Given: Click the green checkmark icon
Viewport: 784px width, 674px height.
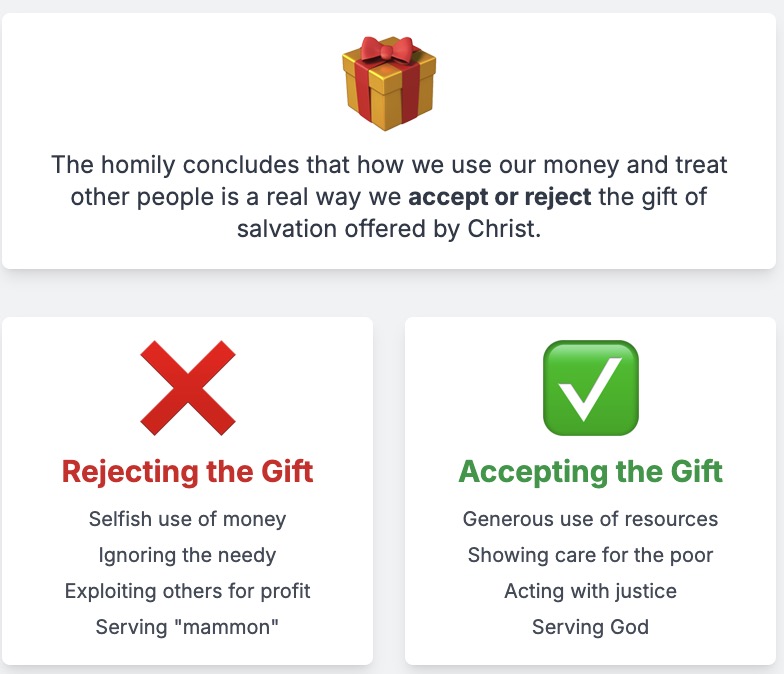Looking at the screenshot, I should (590, 388).
